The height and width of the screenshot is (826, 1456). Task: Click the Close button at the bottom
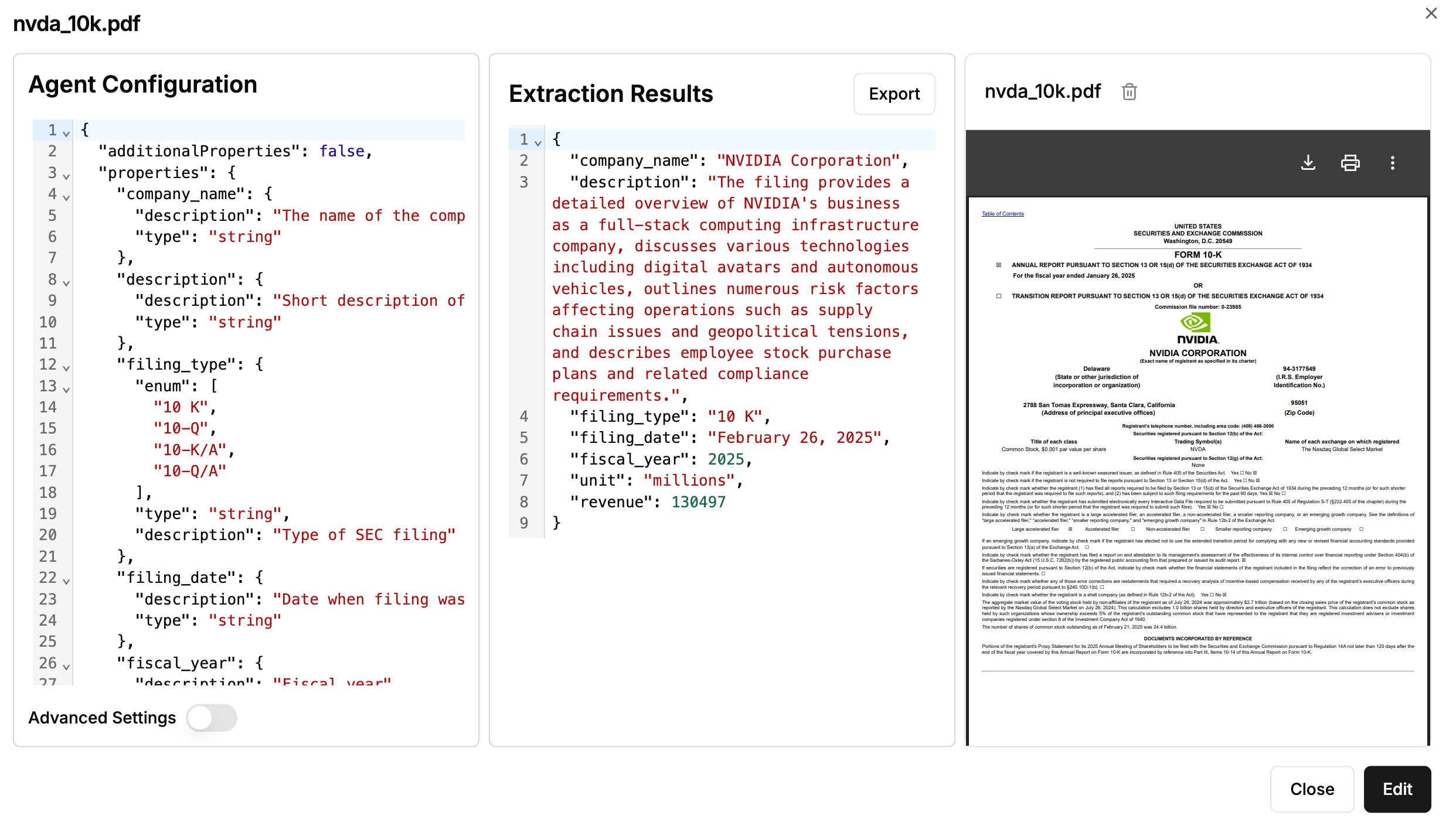pyautogui.click(x=1312, y=789)
